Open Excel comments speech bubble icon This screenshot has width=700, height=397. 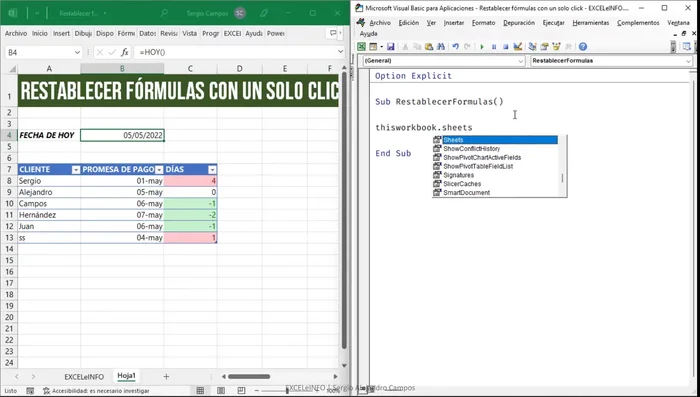(333, 33)
